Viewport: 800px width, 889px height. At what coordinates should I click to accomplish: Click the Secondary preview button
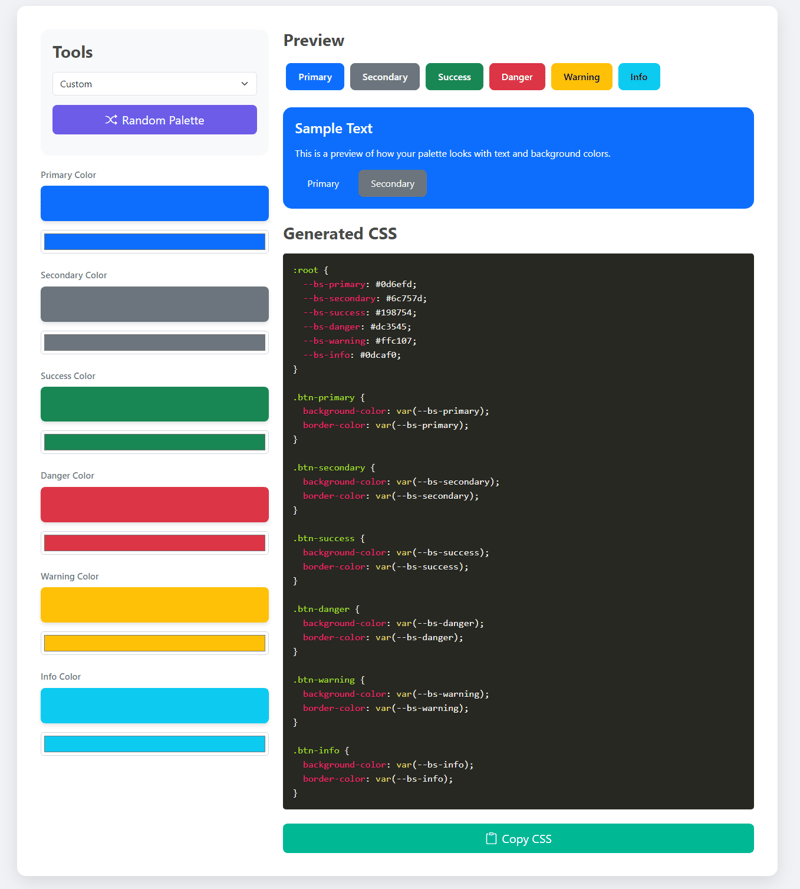tap(384, 76)
